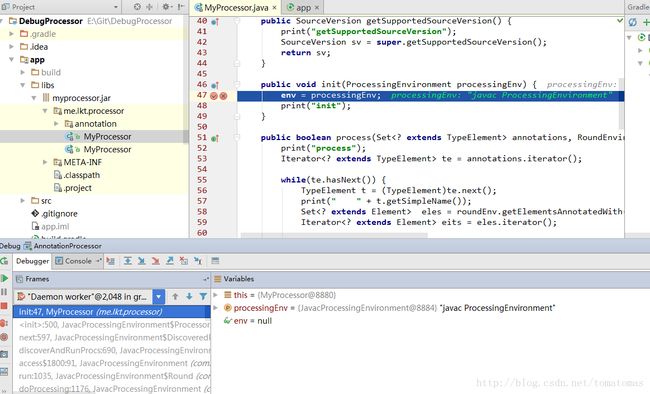Open the .gitignore file

(x=59, y=214)
